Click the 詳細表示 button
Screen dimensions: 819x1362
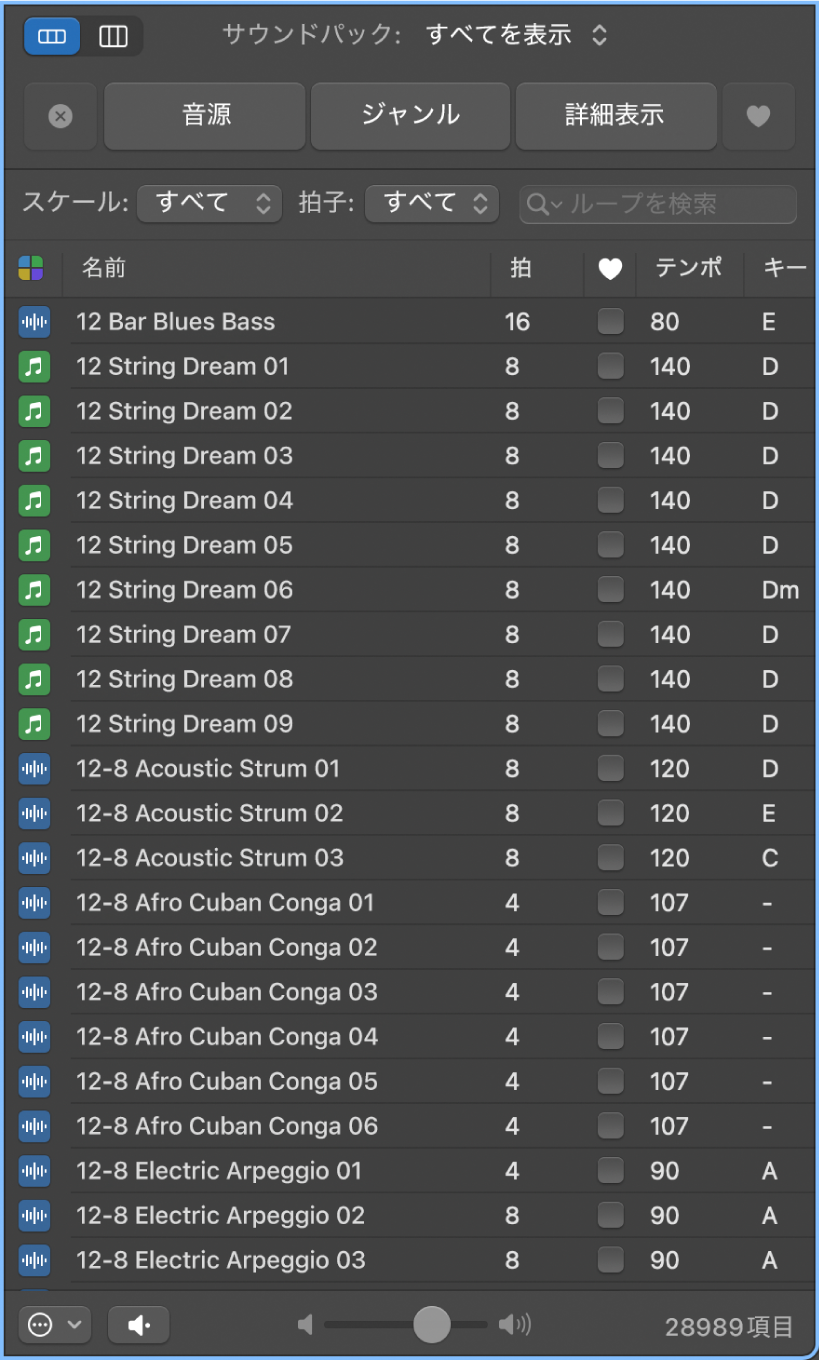(x=615, y=116)
